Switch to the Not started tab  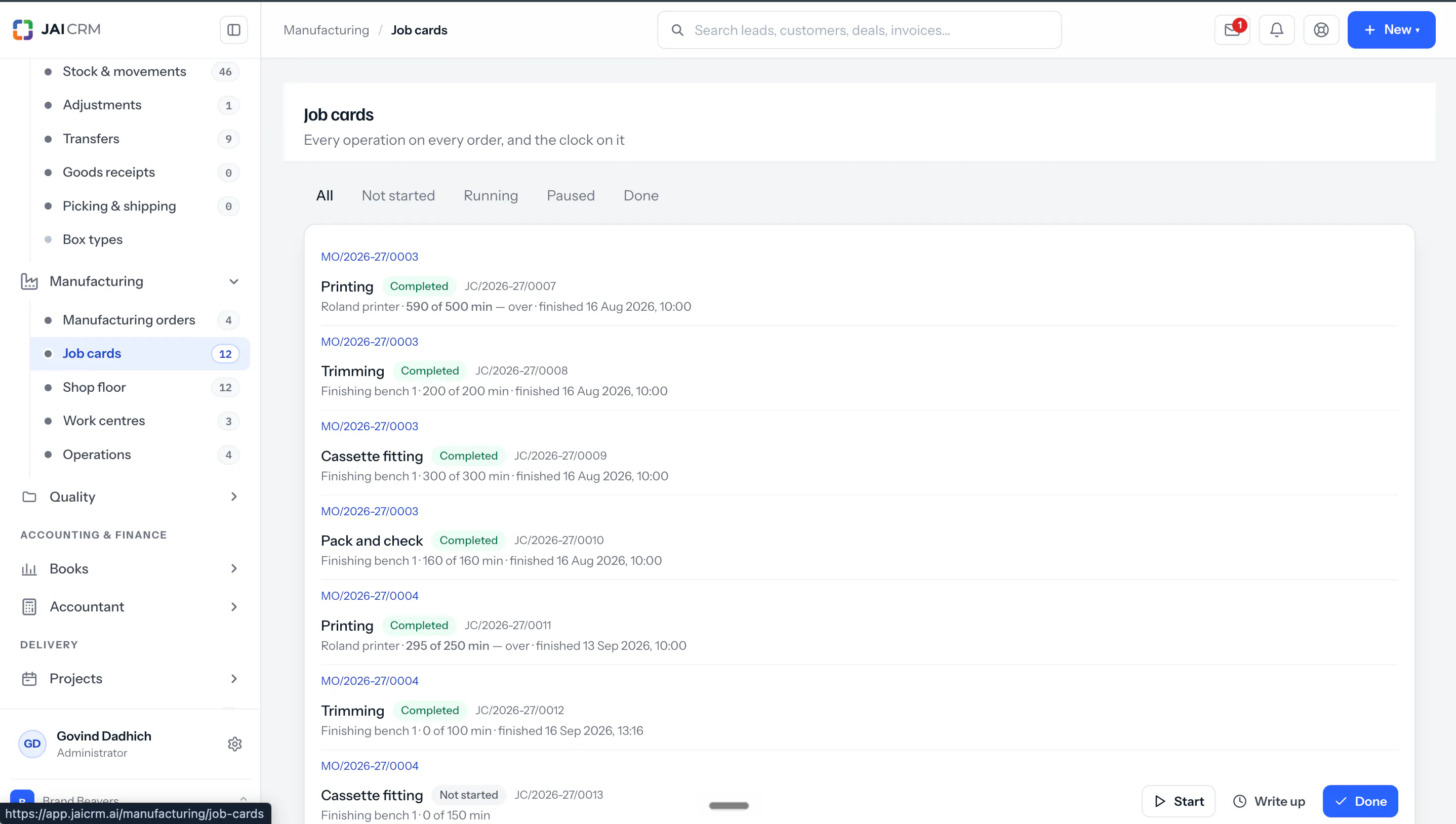pos(398,196)
